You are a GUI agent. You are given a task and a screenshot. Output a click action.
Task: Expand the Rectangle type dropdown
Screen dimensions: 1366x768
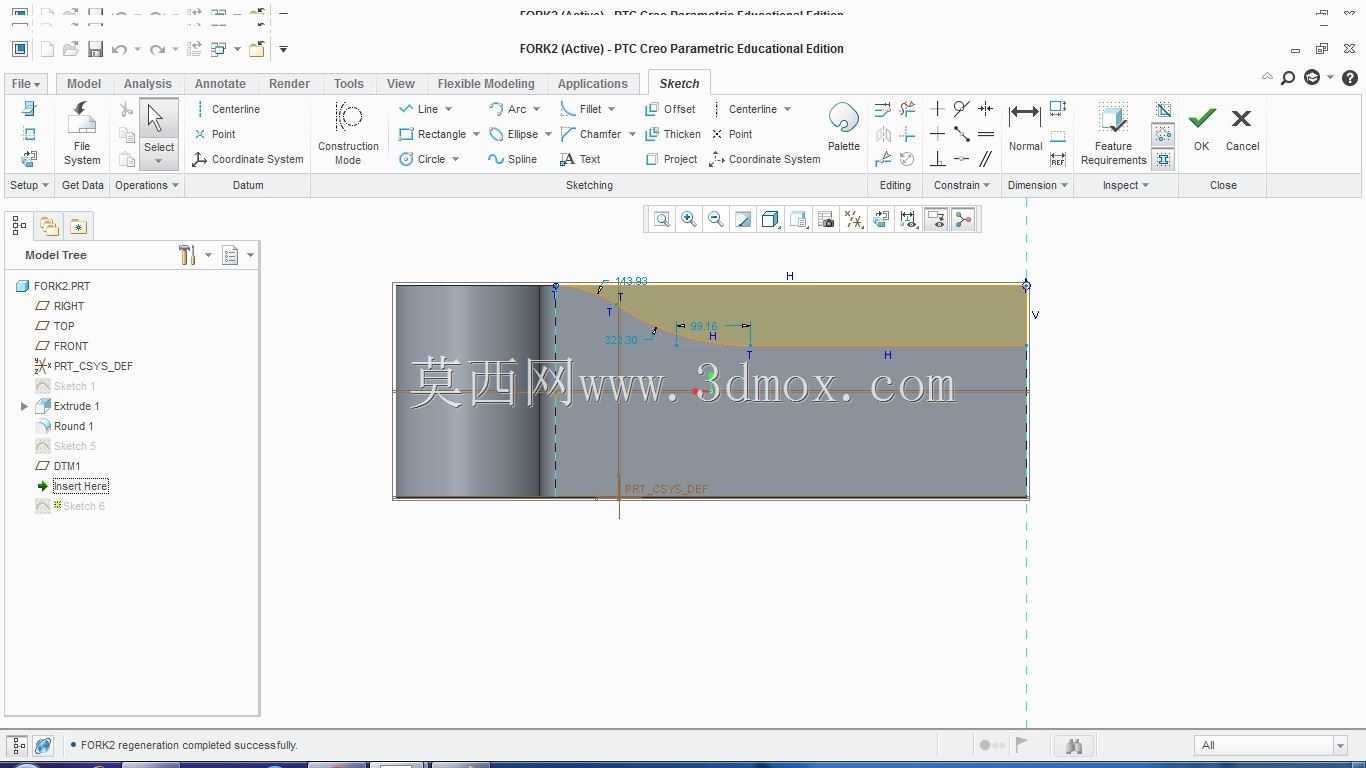(x=476, y=134)
